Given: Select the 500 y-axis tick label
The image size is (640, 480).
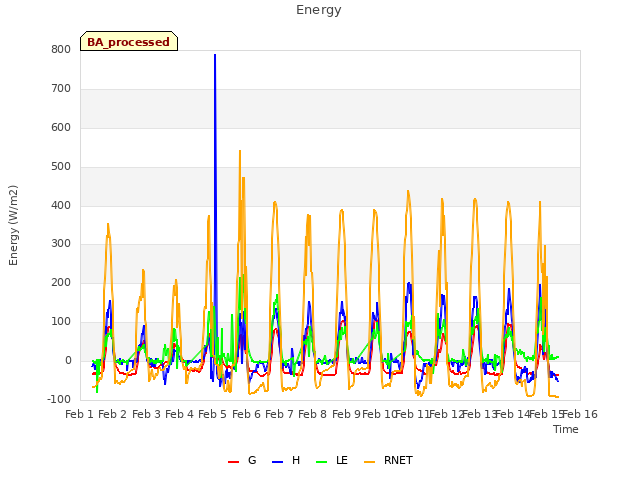Looking at the screenshot, I should coord(61,167).
